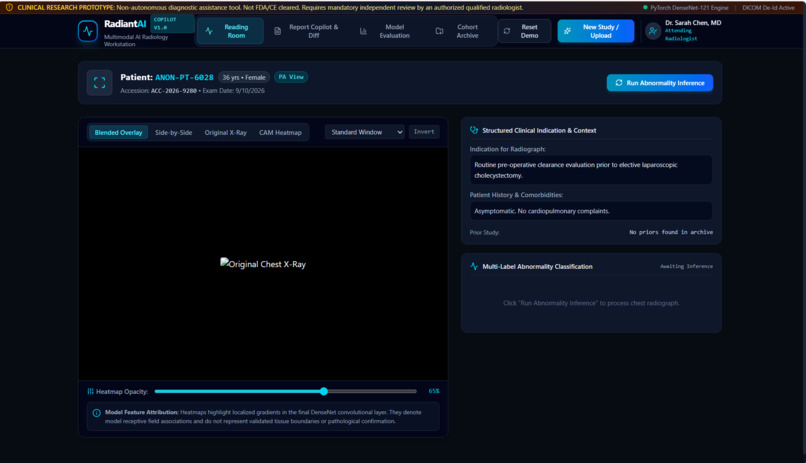Click the 65% opacity value
This screenshot has height=463, width=806.
[x=434, y=391]
